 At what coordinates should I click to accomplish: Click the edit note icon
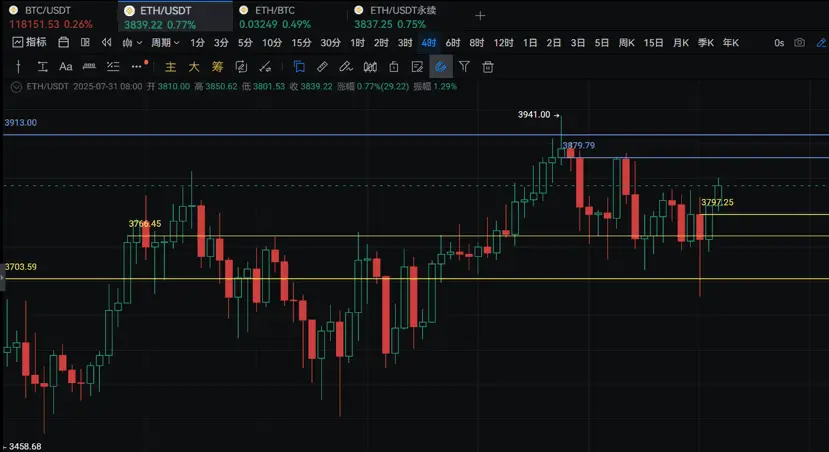pos(417,67)
